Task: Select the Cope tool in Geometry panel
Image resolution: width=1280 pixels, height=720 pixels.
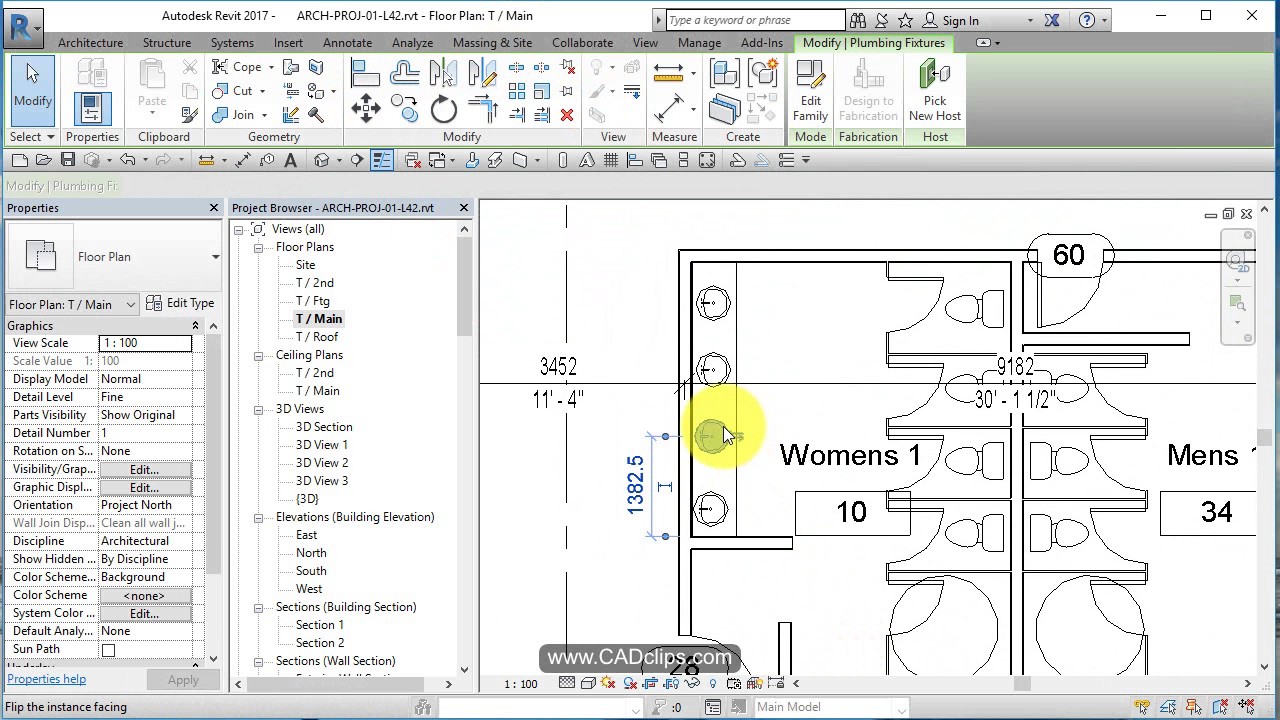Action: coord(242,66)
